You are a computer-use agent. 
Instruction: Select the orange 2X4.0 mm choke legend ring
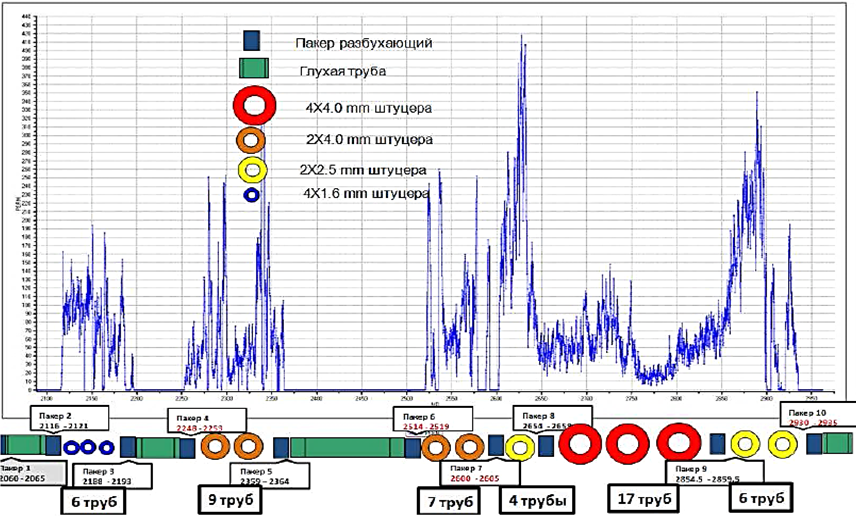pos(251,140)
